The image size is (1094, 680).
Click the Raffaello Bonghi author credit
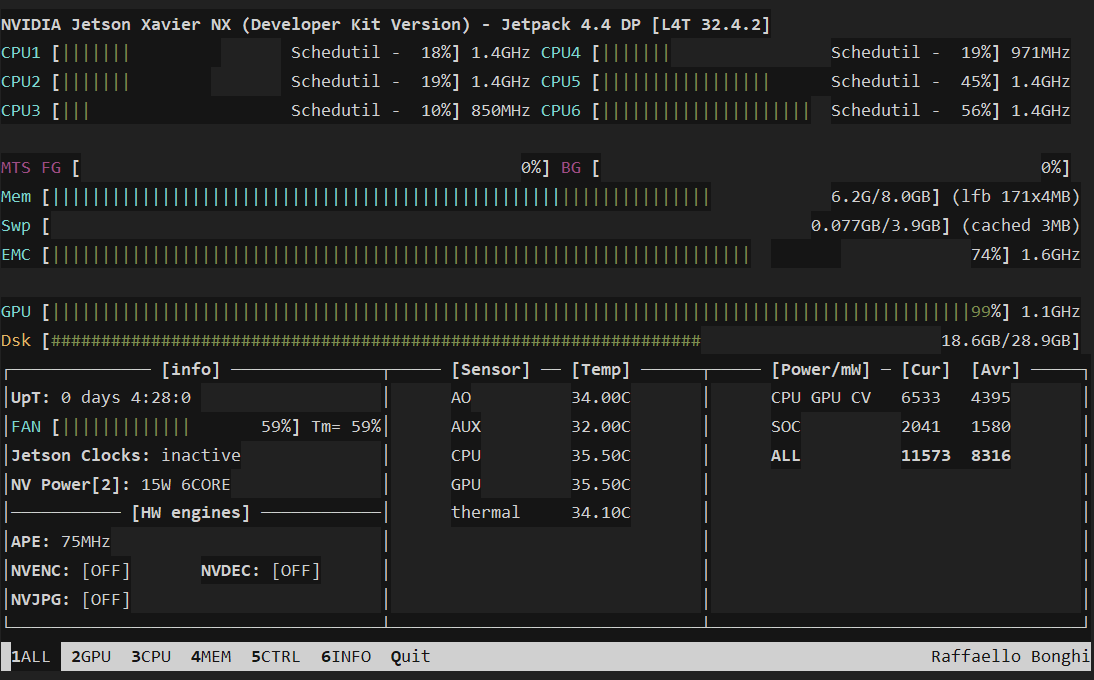pyautogui.click(x=1010, y=657)
